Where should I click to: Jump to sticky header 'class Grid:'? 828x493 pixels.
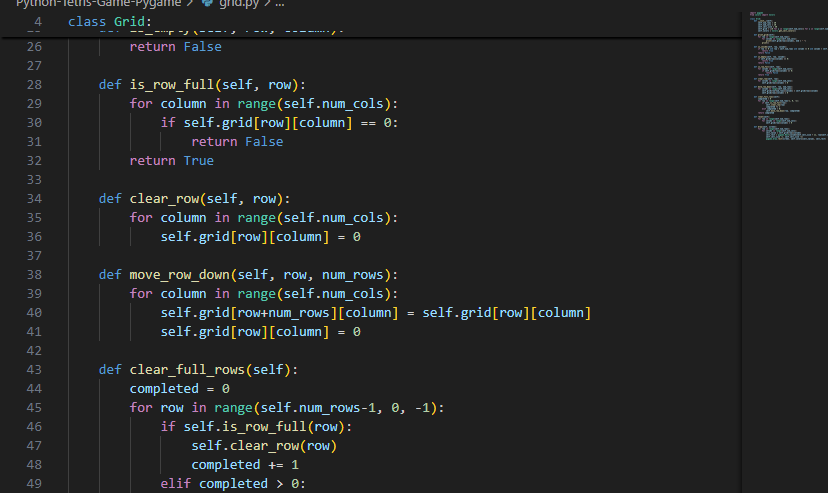point(110,21)
